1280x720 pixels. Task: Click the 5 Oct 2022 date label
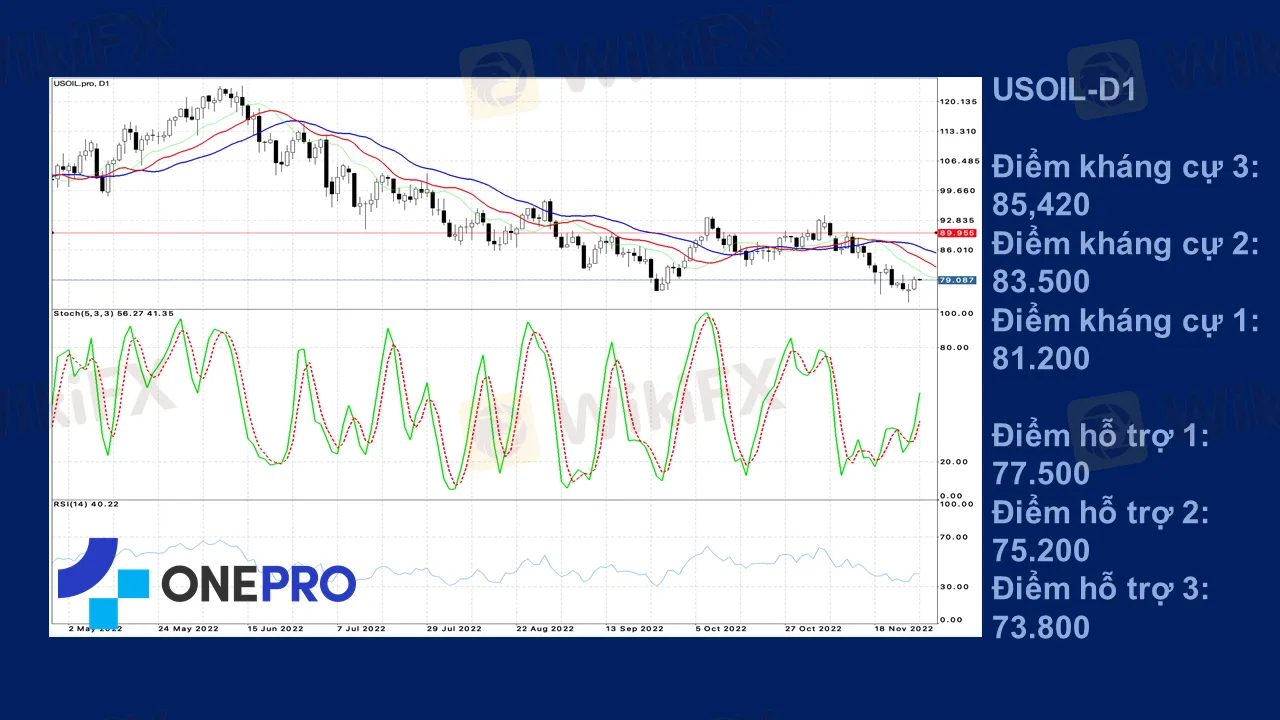tap(721, 629)
